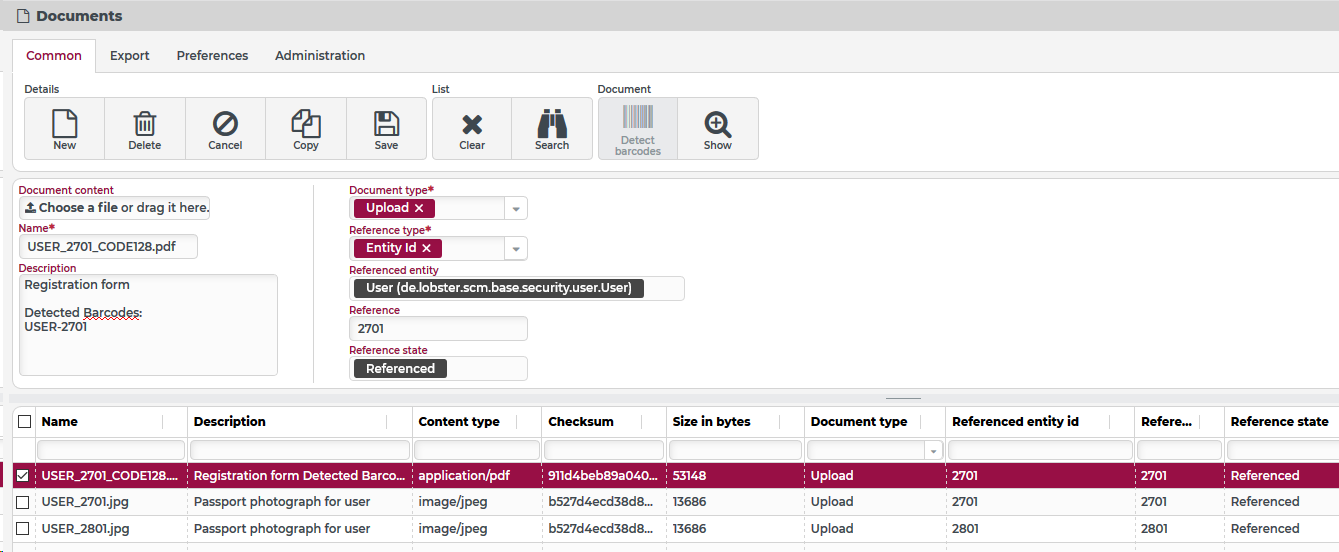The width and height of the screenshot is (1339, 552).
Task: Sort by the Content type column header
Action: [x=459, y=422]
